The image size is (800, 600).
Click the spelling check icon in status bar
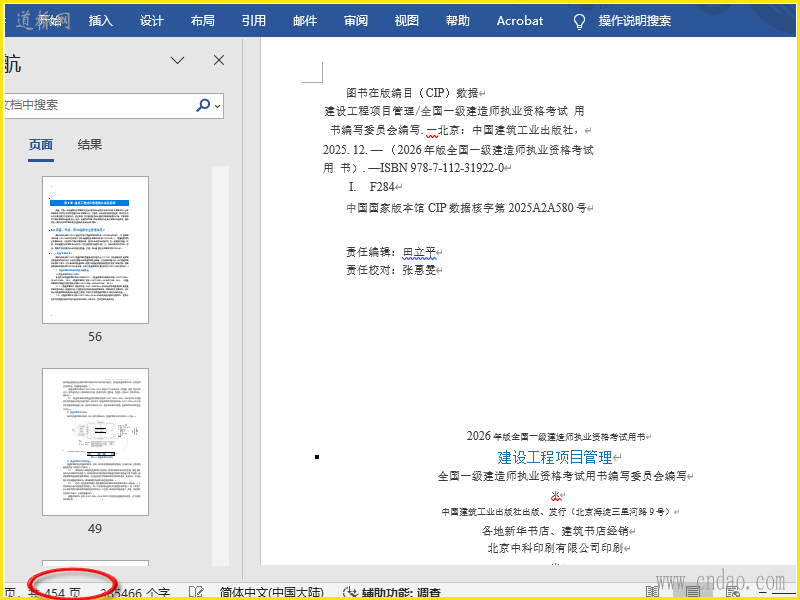pyautogui.click(x=197, y=593)
